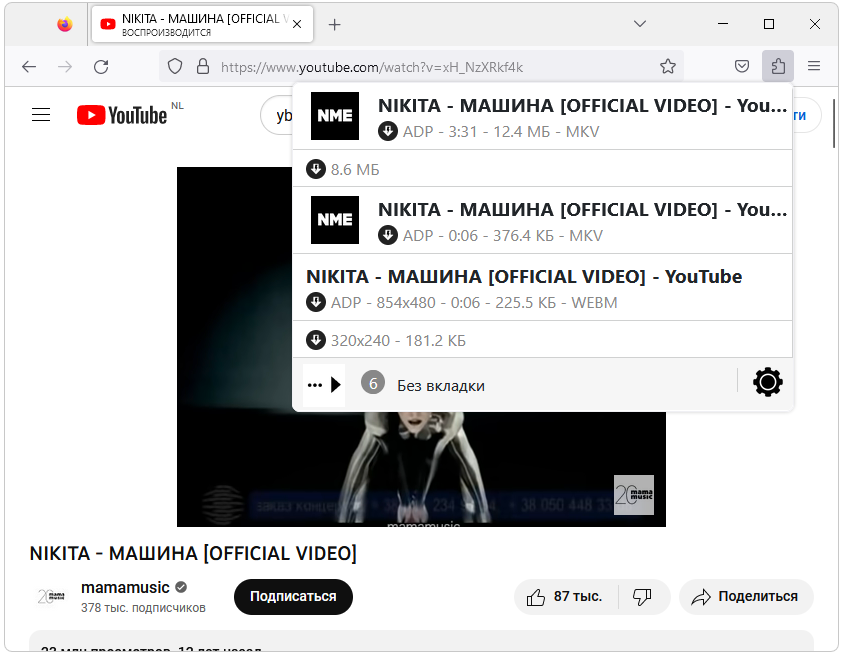Click title of 12.4 МБ MKV entry

[x=583, y=106]
